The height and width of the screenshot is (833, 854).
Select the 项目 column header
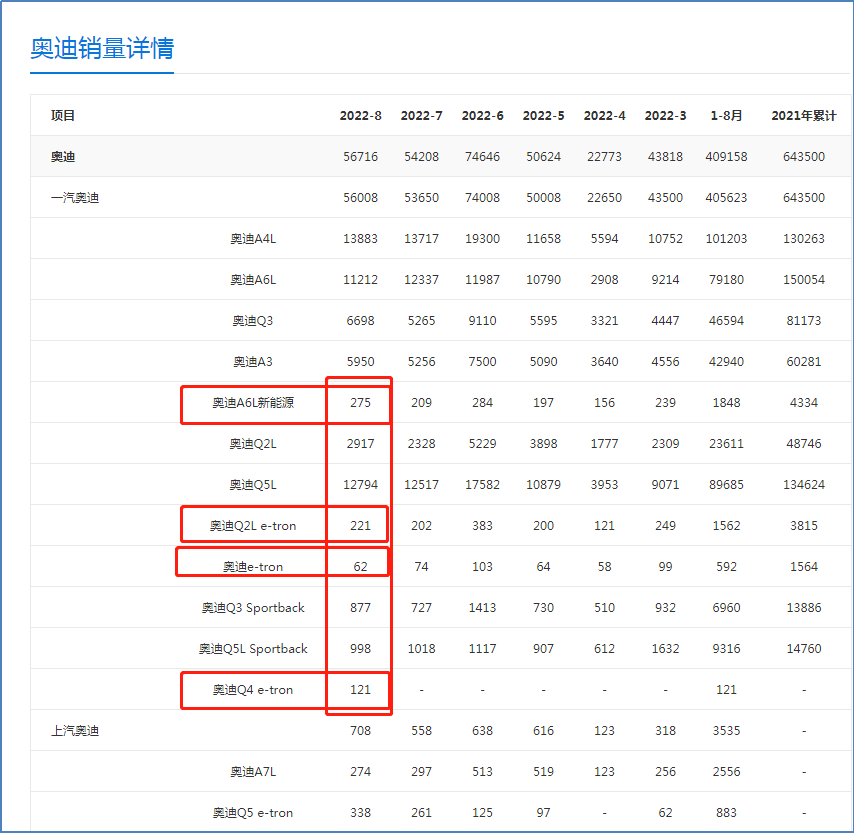63,115
